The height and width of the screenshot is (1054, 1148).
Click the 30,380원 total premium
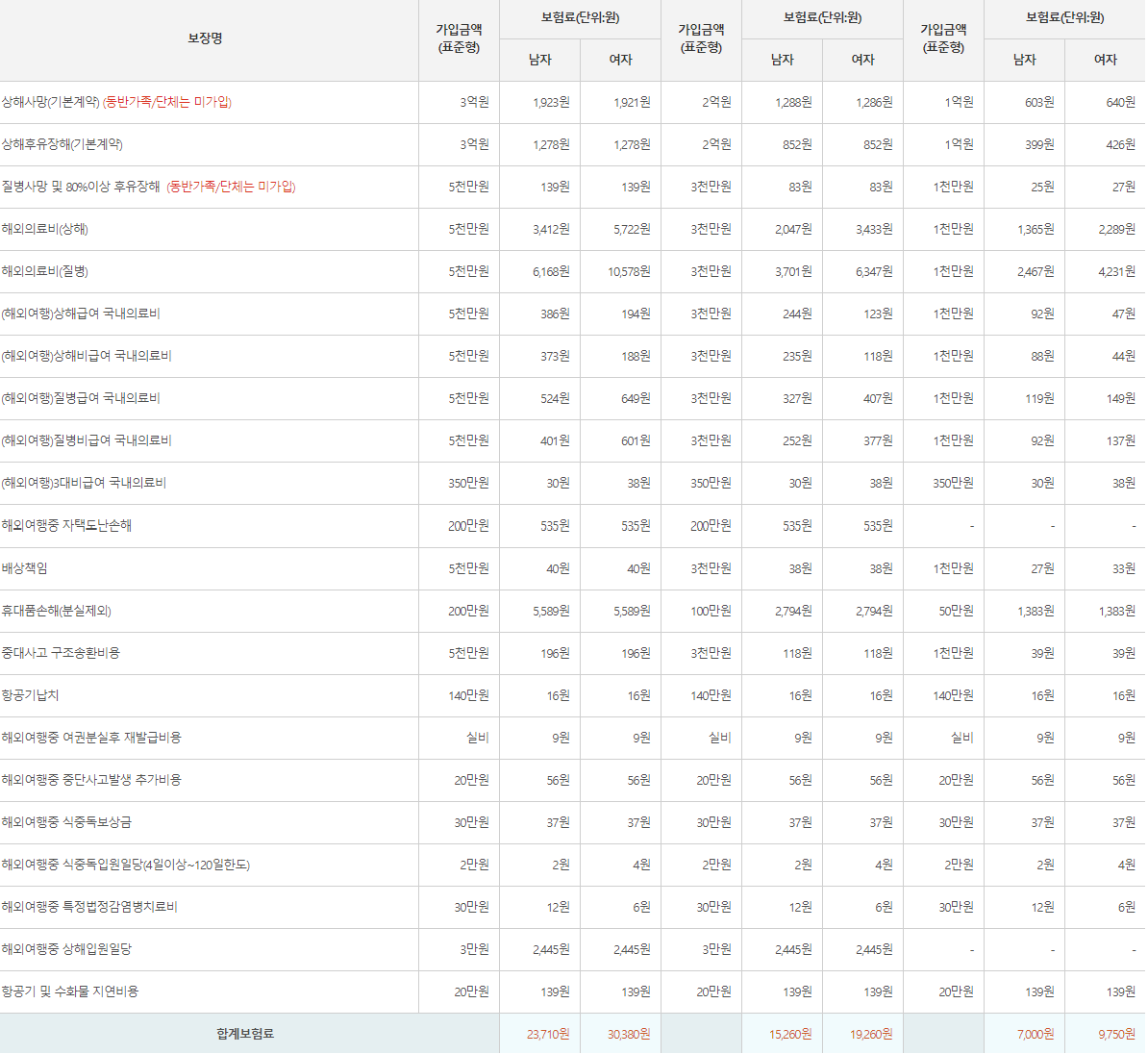[x=628, y=1036]
